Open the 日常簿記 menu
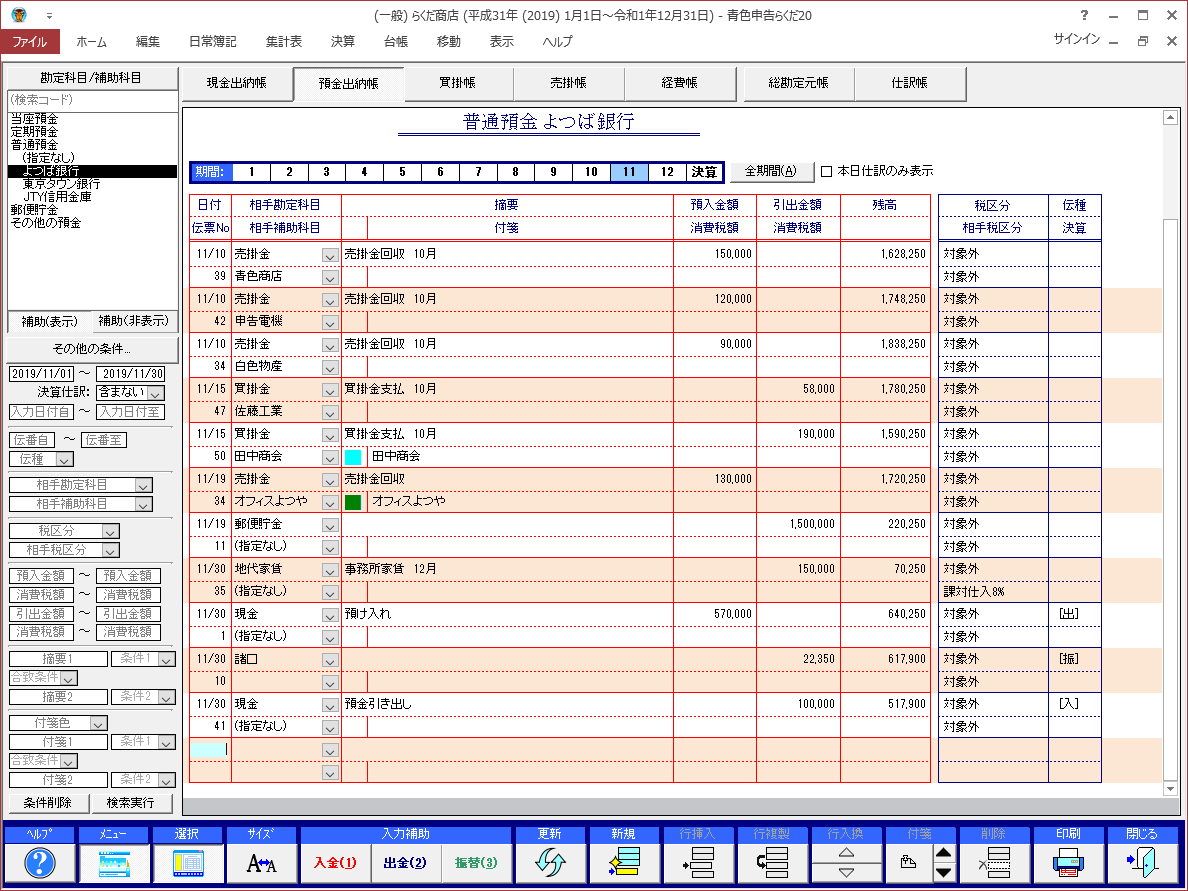 213,42
